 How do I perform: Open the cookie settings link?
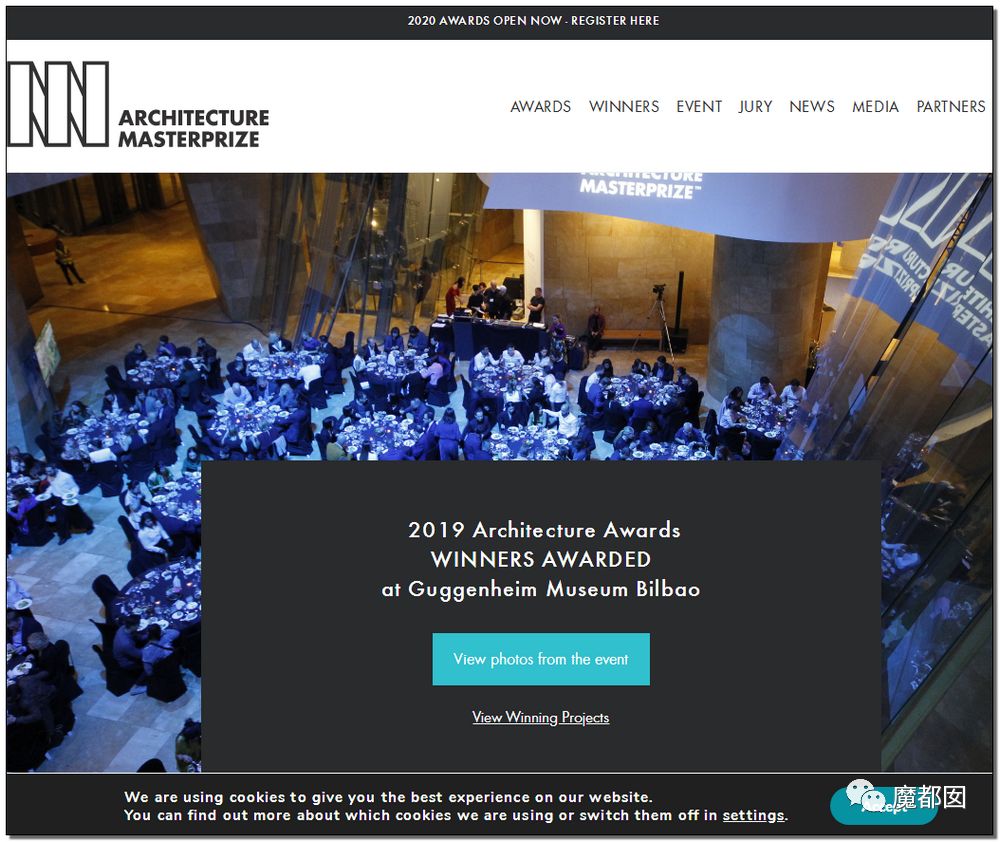[753, 815]
